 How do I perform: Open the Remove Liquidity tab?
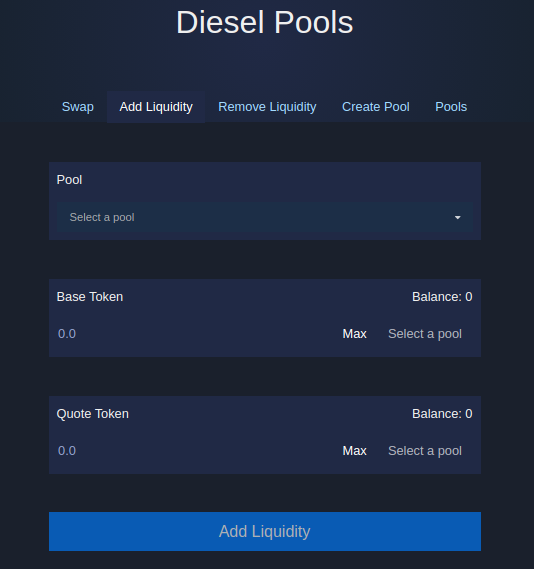pos(267,107)
